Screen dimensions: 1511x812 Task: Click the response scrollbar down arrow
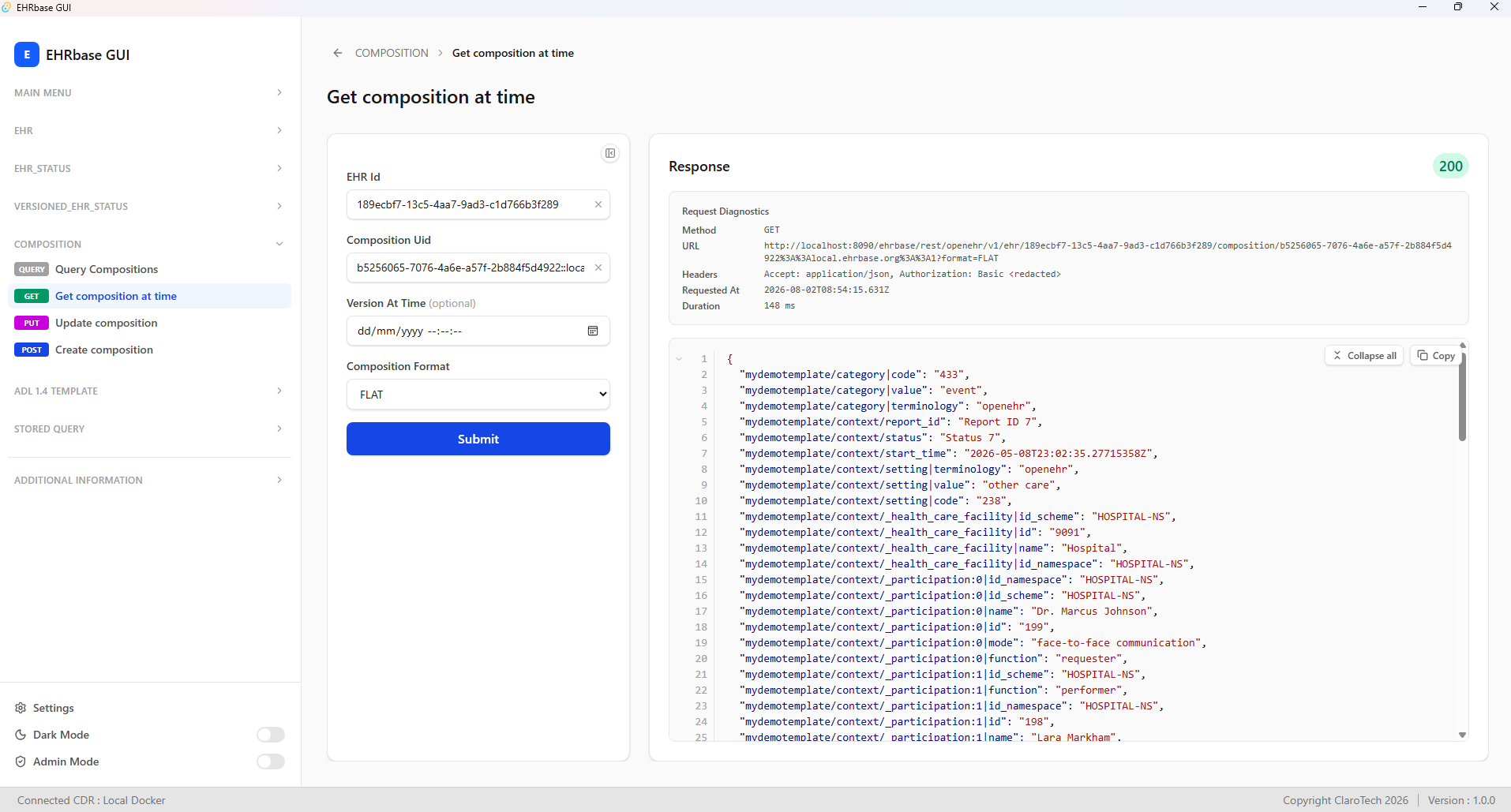tap(1462, 735)
